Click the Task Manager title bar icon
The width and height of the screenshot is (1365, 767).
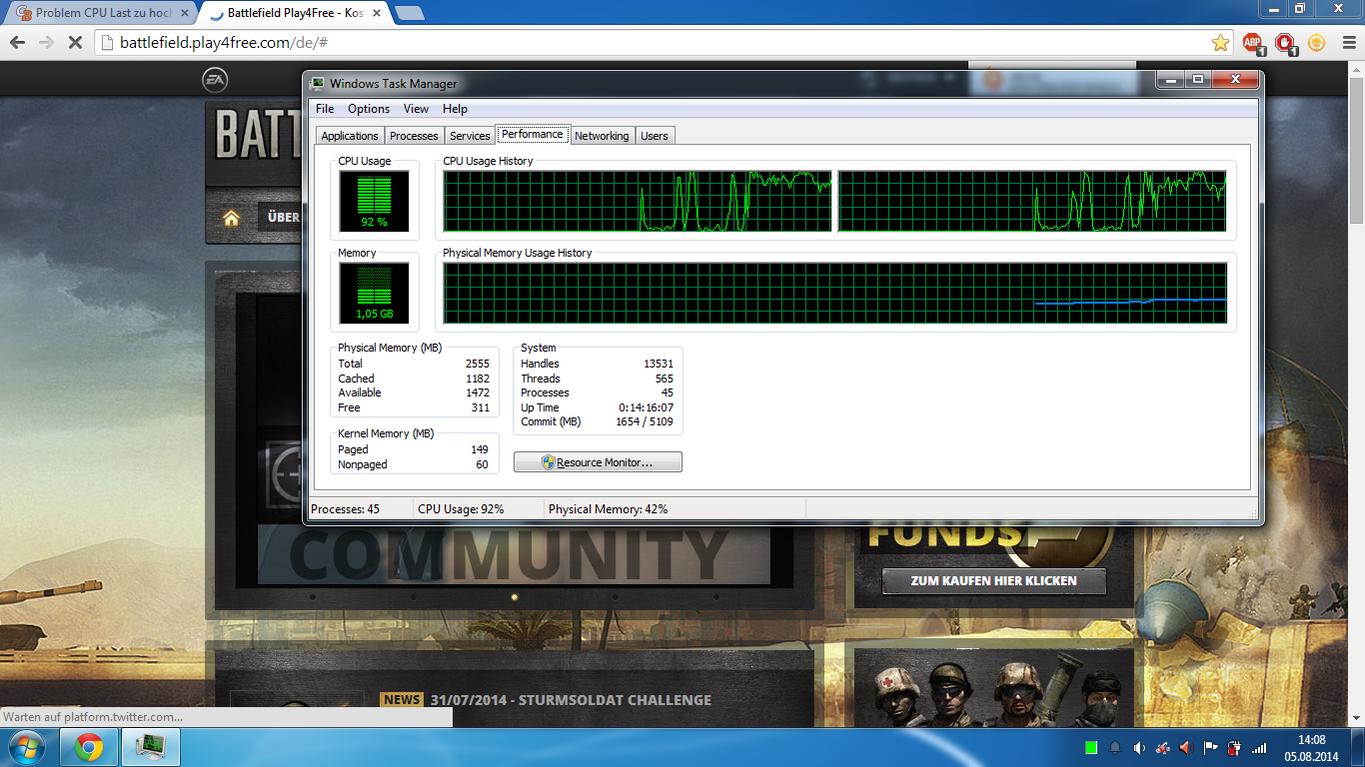[x=318, y=83]
